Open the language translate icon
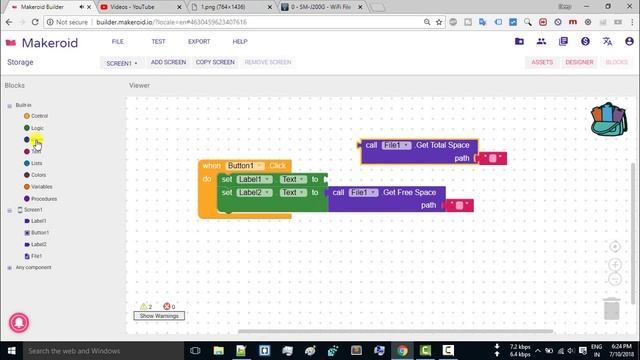This screenshot has width=640, height=360. tap(607, 41)
